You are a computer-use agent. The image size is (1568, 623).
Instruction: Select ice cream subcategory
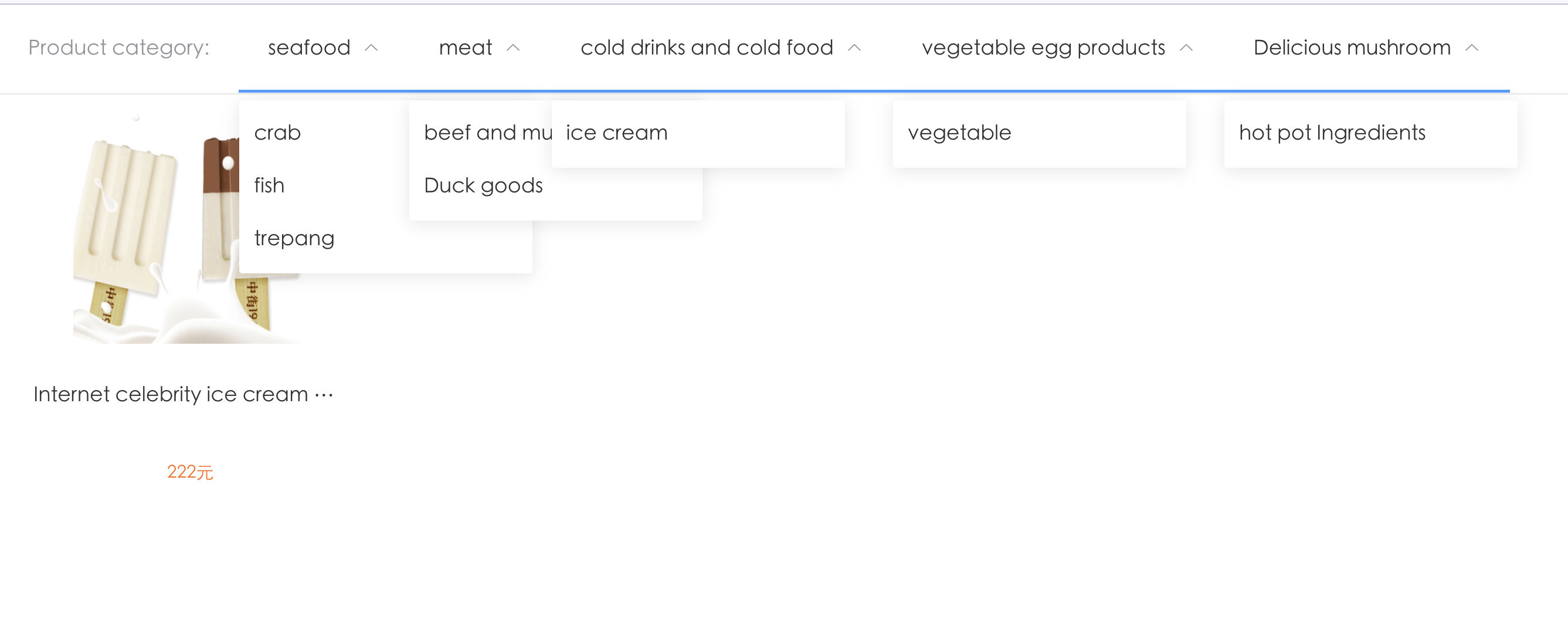pos(617,133)
